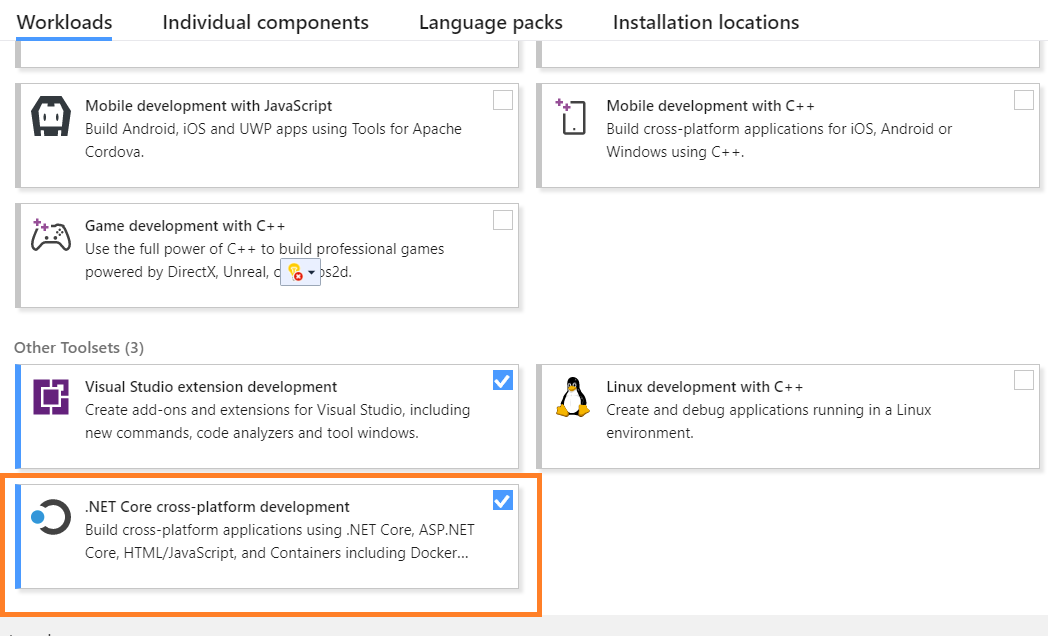Click the Containers including Docker description text

pos(279,541)
